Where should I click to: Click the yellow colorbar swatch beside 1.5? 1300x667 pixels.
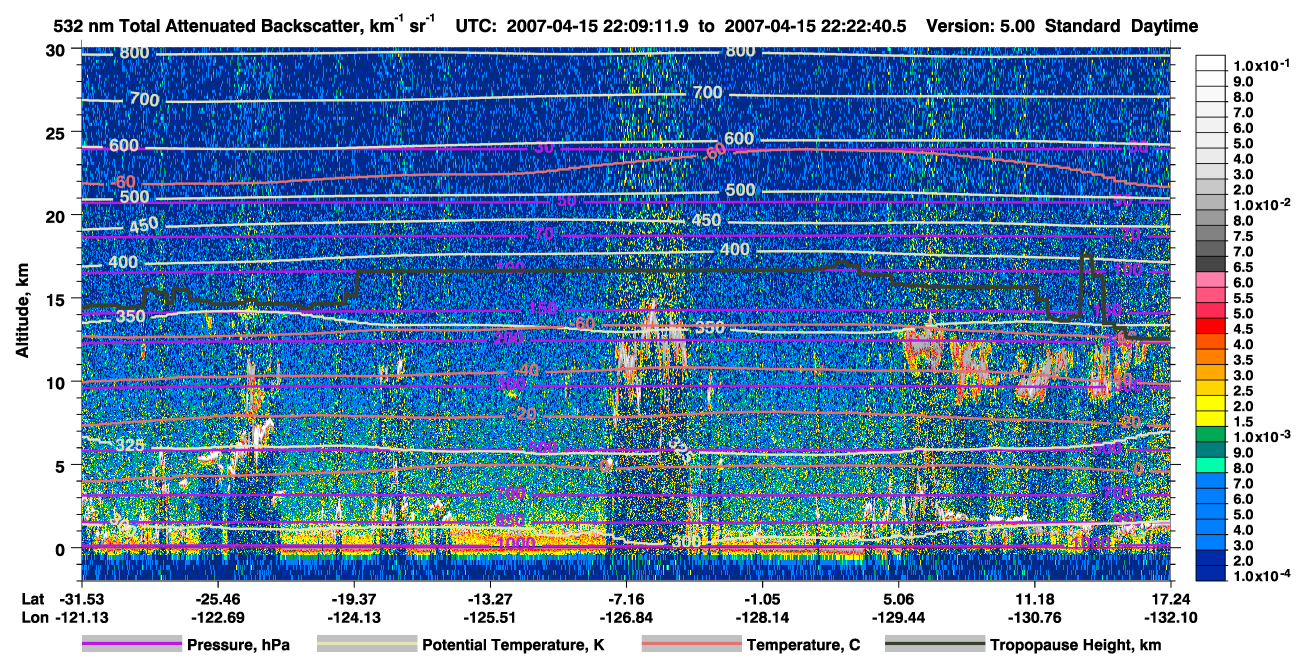(1210, 419)
